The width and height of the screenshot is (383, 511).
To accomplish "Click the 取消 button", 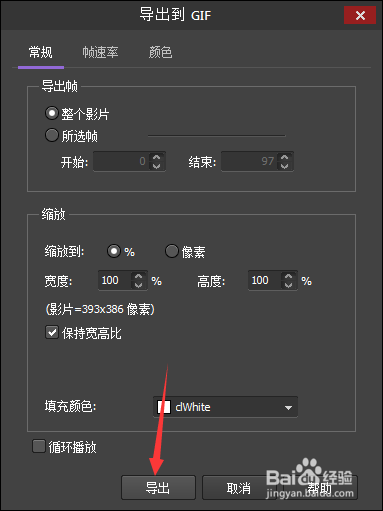I will coord(239,488).
